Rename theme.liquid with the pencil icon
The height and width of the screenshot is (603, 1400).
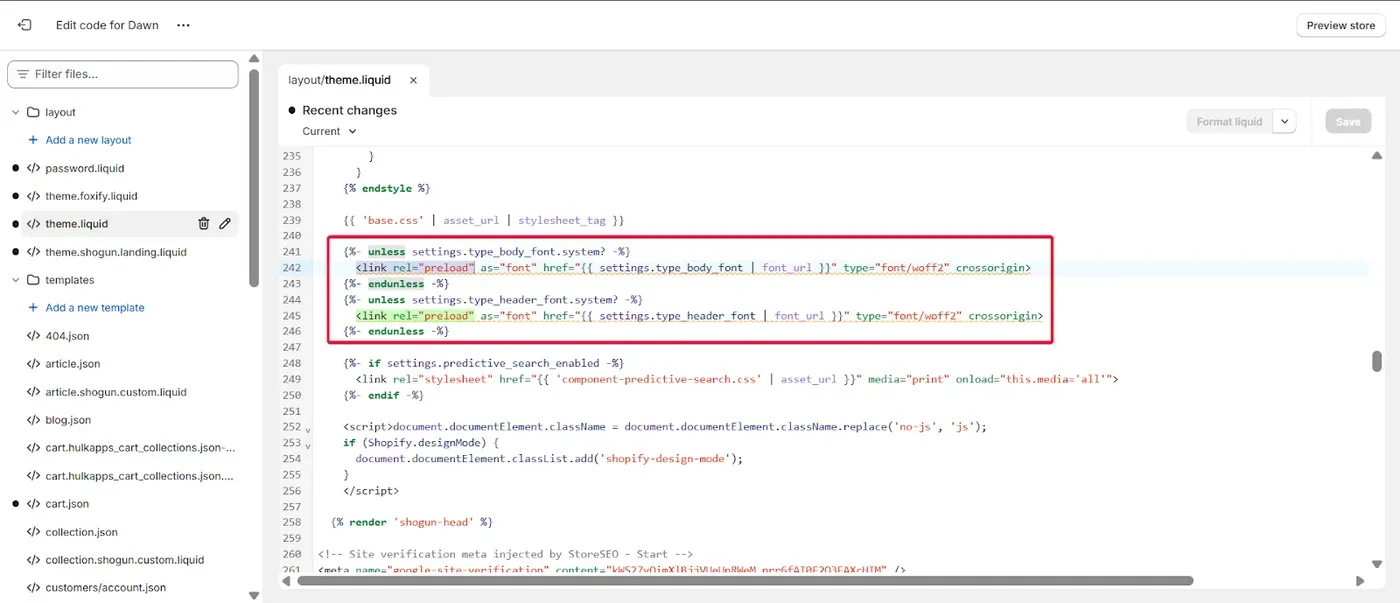click(225, 224)
